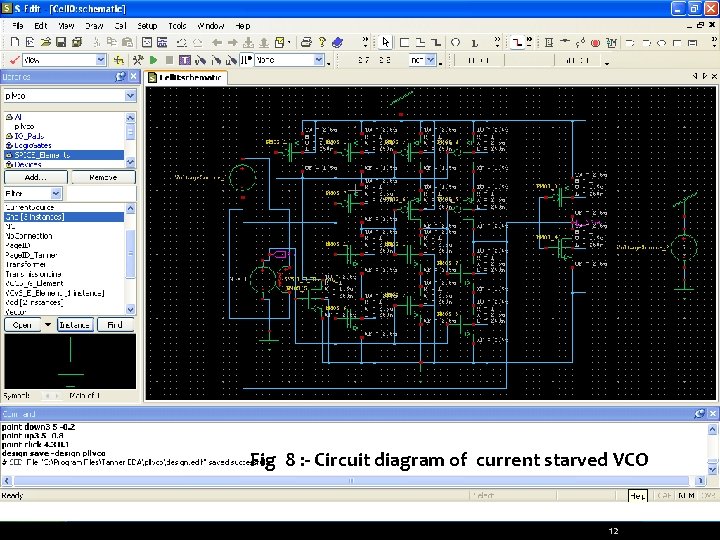The height and width of the screenshot is (540, 720).
Task: Choose the red Wire drawing tool
Action: (x=517, y=43)
